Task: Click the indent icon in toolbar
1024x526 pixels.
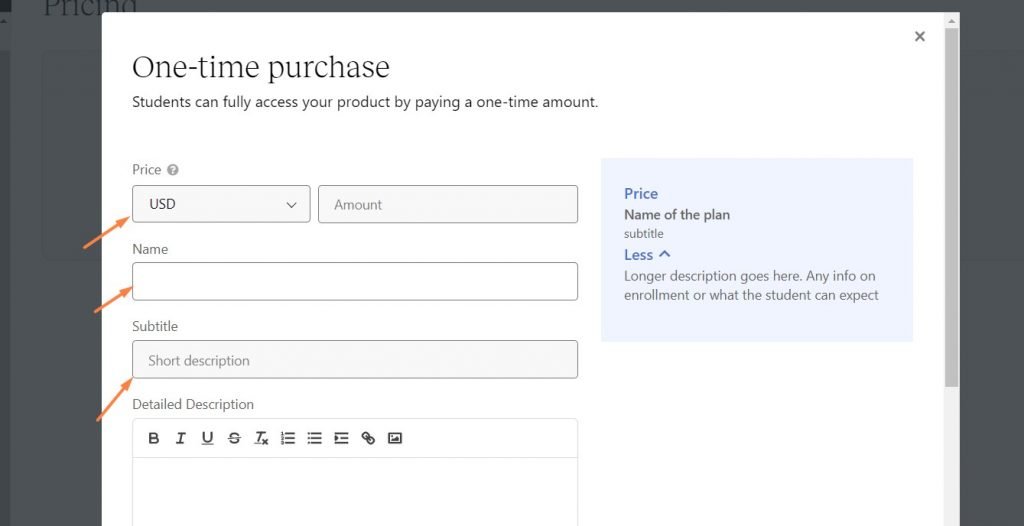Action: click(341, 438)
